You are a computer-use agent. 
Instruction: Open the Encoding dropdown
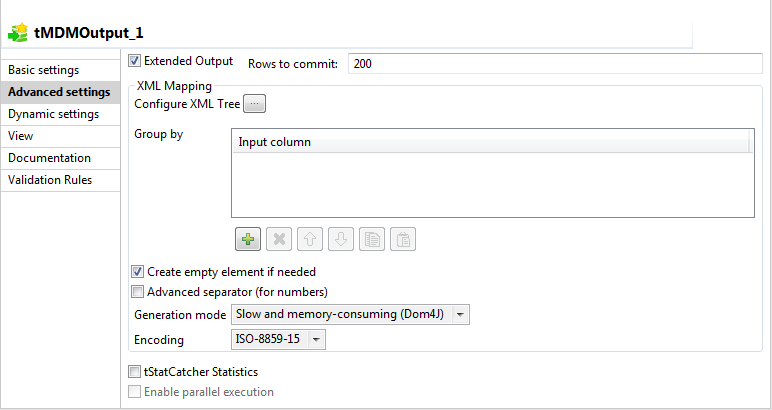(x=315, y=340)
